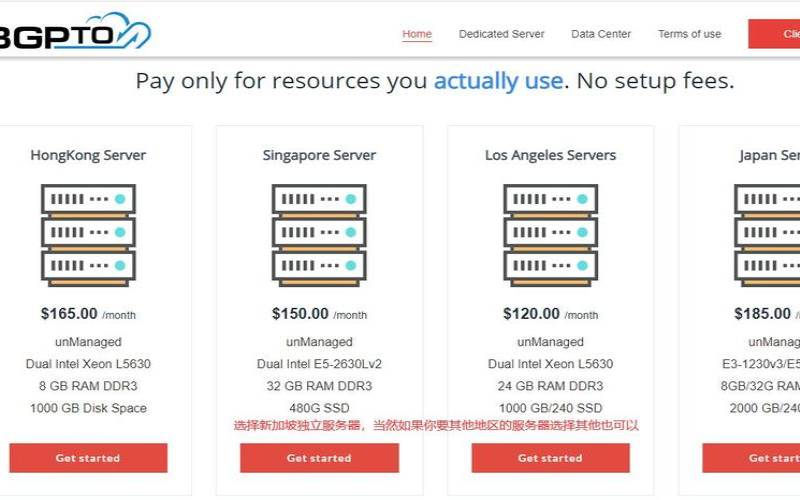Viewport: 800px width, 500px height.
Task: Click the red client button in header
Action: pyautogui.click(x=775, y=34)
